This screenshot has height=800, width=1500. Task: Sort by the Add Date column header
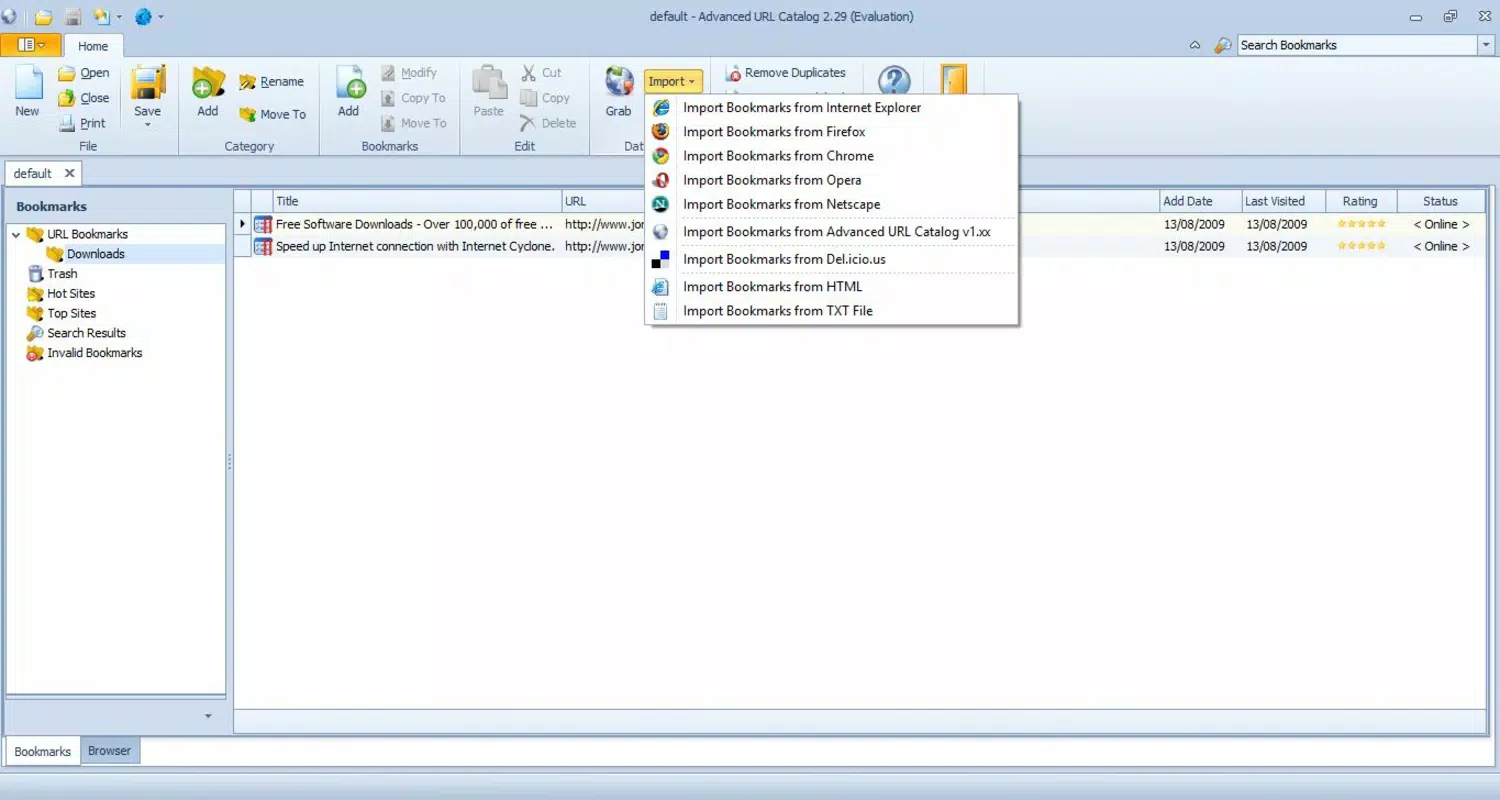[1201, 201]
